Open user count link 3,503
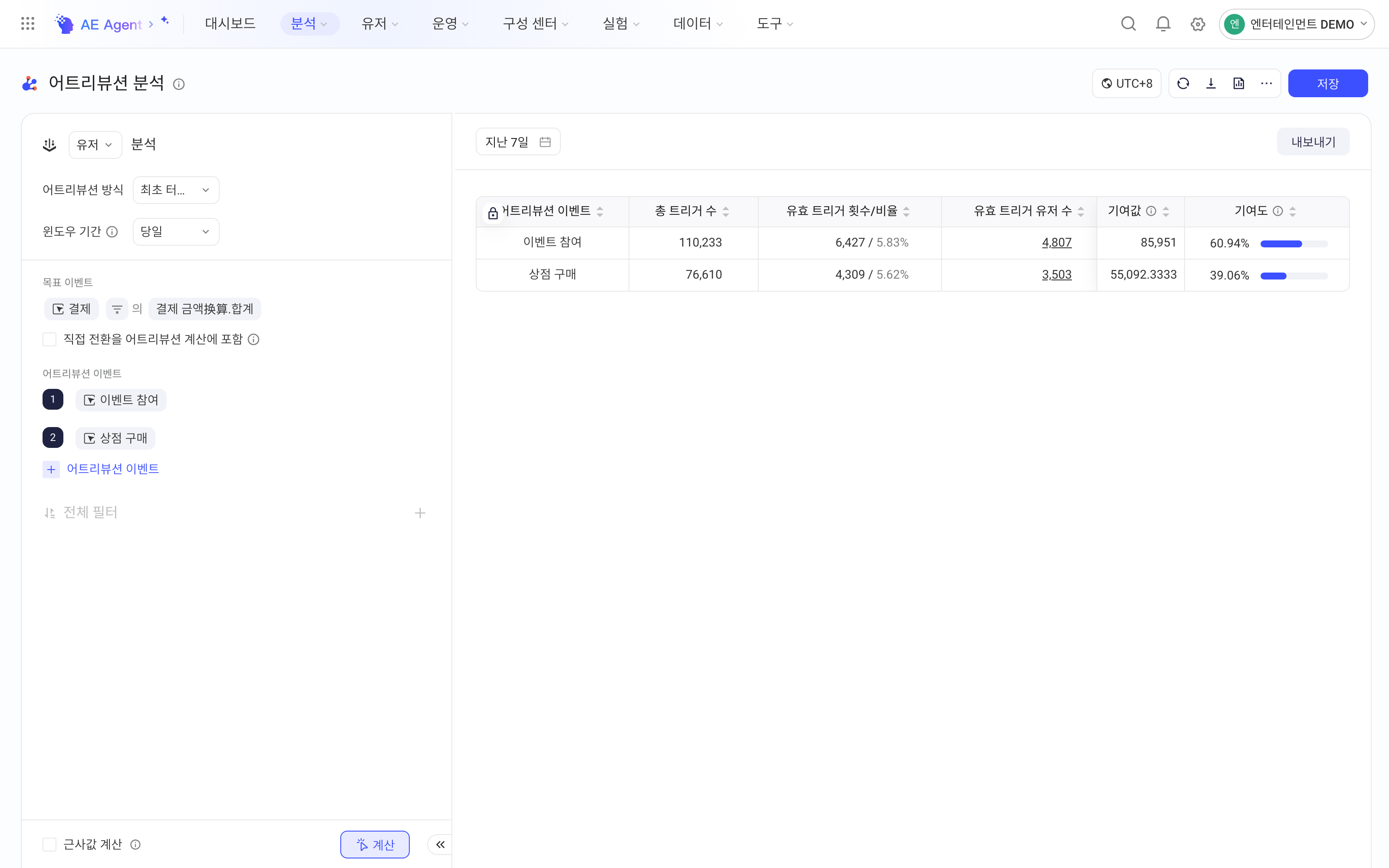The image size is (1389, 868). pyautogui.click(x=1057, y=275)
